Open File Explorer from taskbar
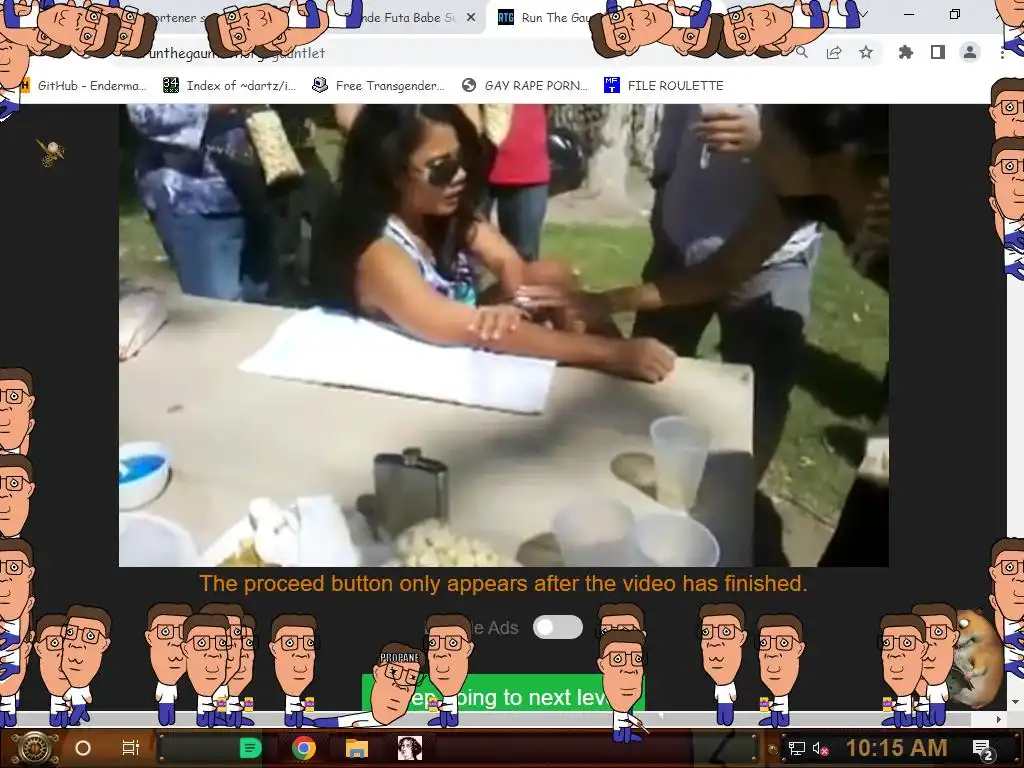This screenshot has width=1024, height=768. (357, 748)
